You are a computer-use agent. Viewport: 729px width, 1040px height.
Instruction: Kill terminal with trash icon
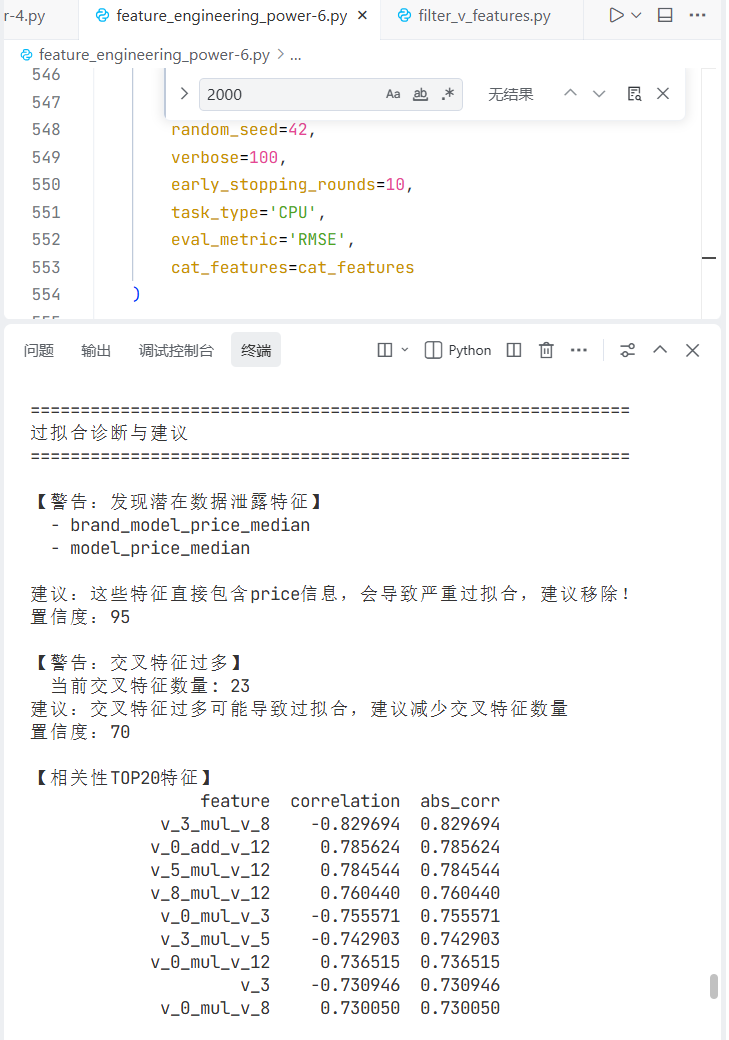(x=546, y=350)
